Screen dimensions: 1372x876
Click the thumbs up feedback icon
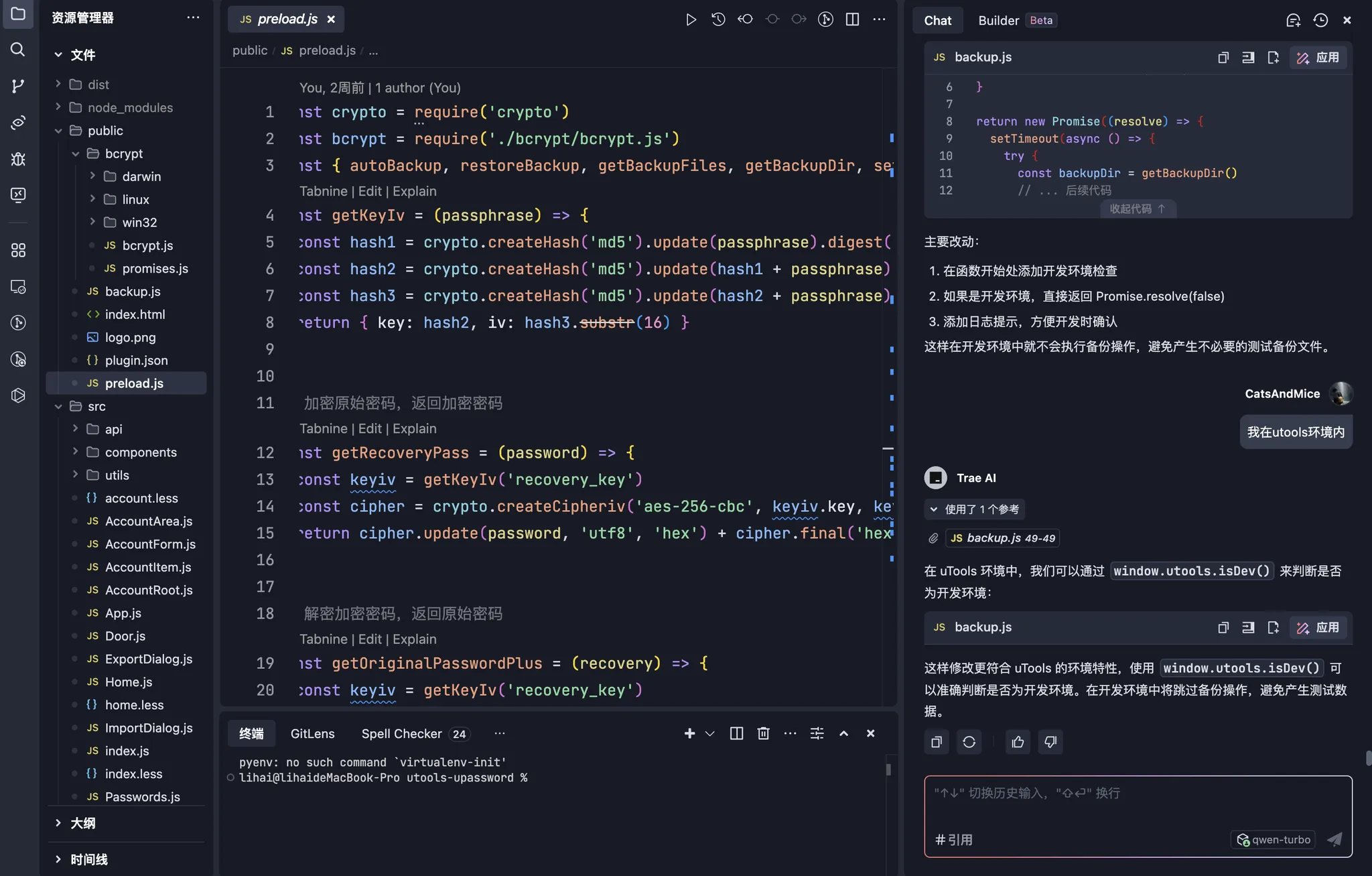(x=1018, y=742)
